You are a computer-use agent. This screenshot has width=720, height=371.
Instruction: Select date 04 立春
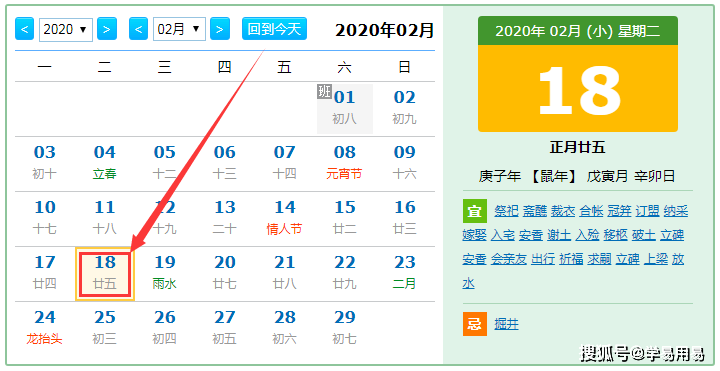(x=105, y=163)
